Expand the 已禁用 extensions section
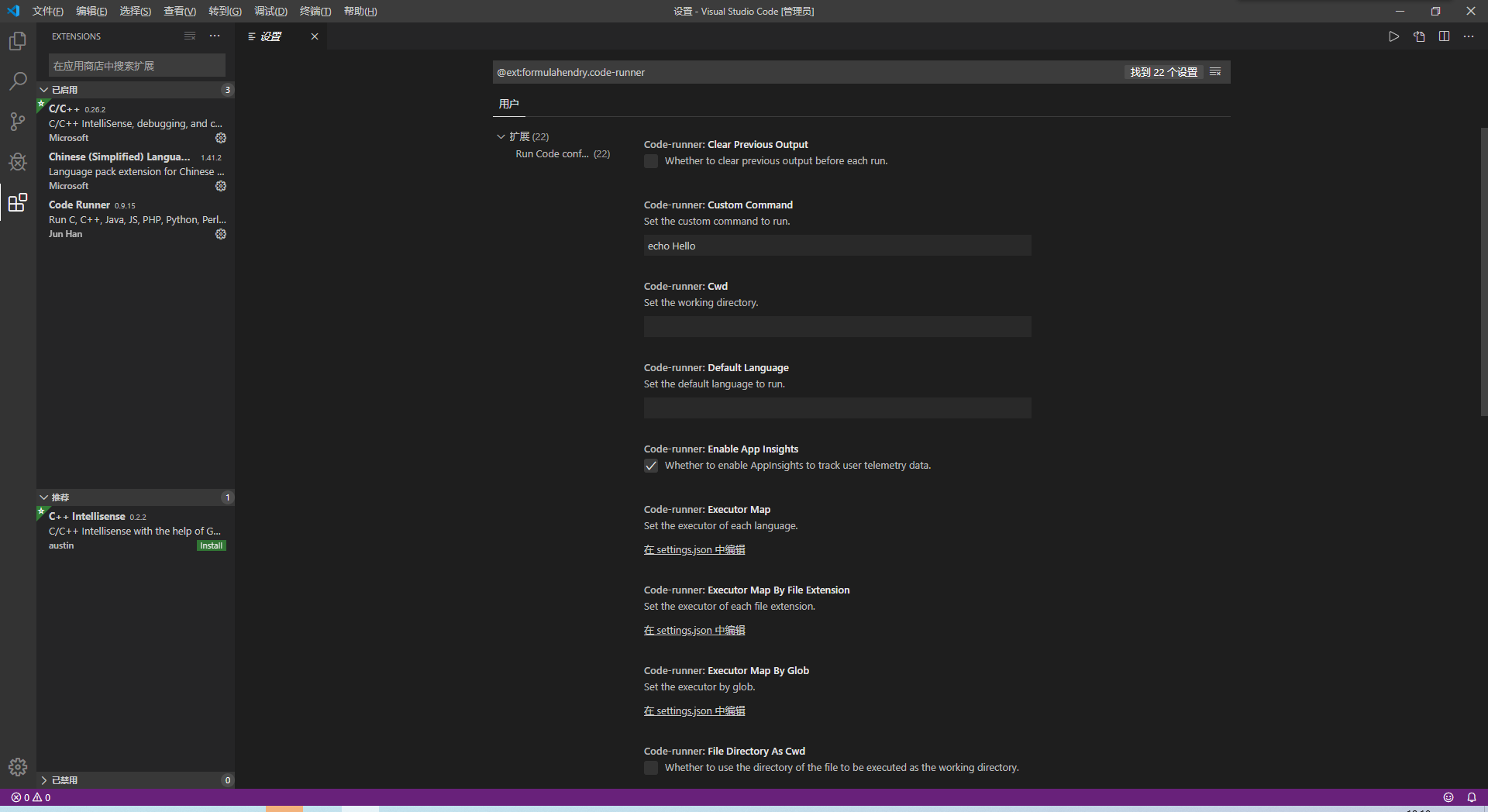 [136, 780]
